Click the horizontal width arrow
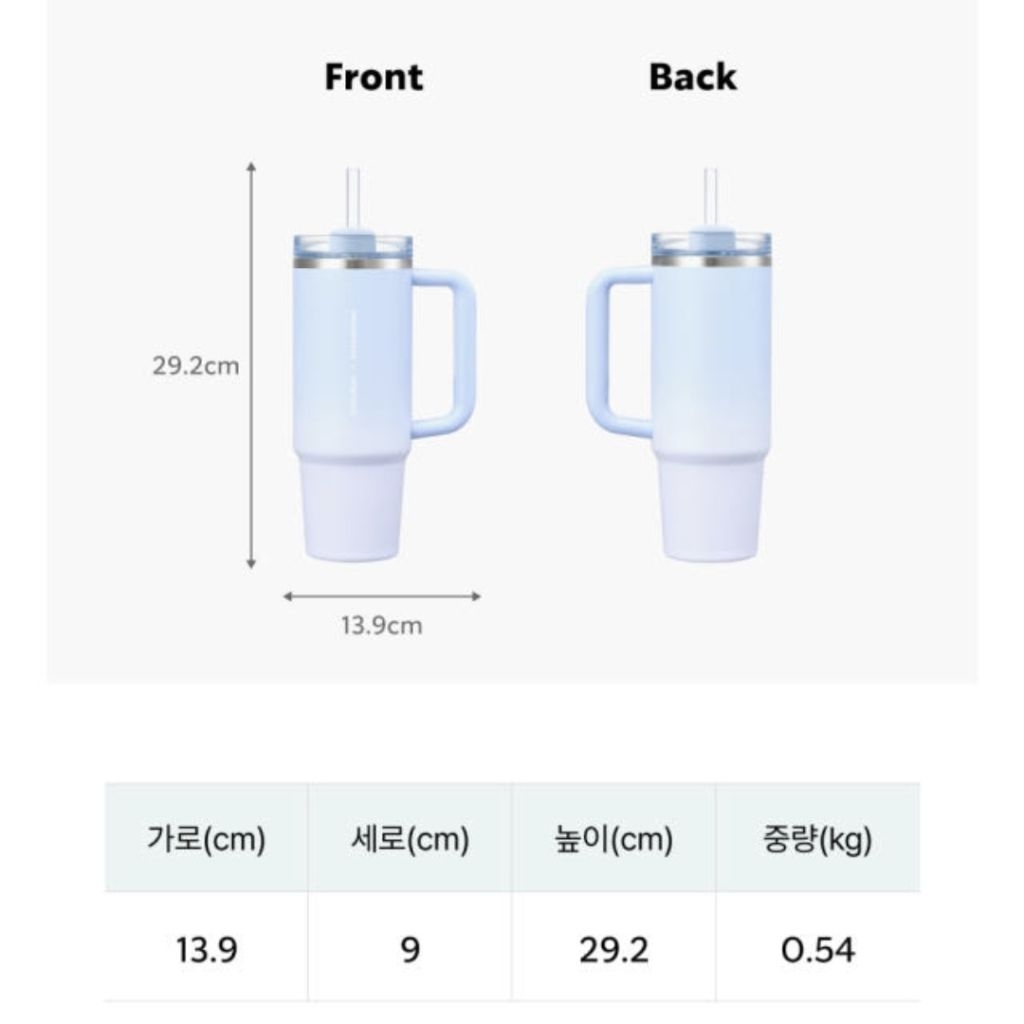The height and width of the screenshot is (1024, 1024). (x=382, y=596)
